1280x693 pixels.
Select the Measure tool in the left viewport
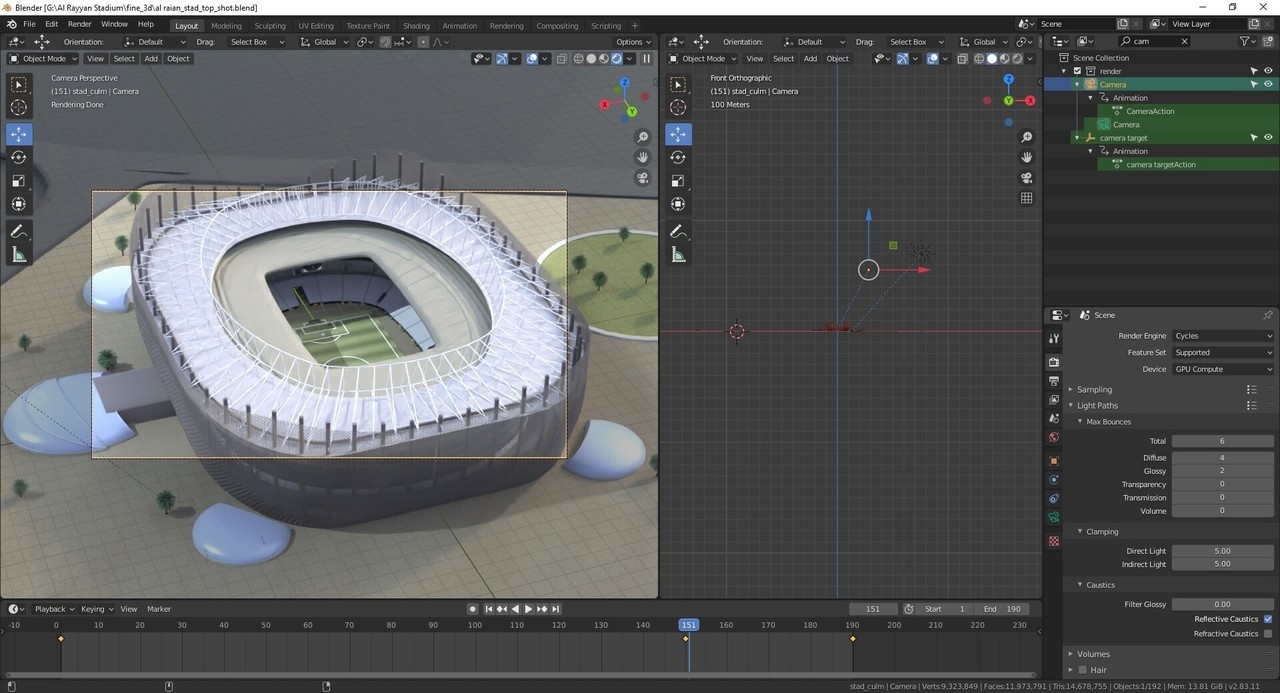click(x=19, y=255)
